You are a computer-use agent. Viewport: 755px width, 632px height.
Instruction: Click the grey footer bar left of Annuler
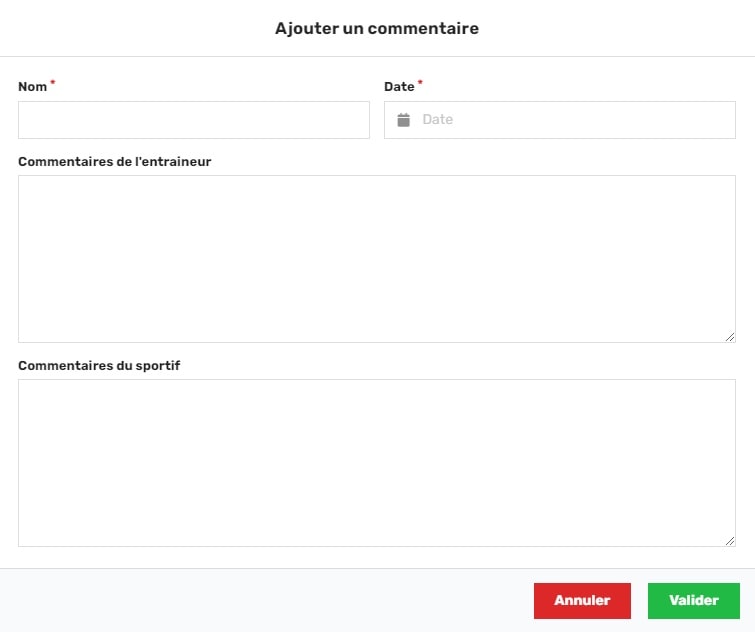[x=265, y=601]
